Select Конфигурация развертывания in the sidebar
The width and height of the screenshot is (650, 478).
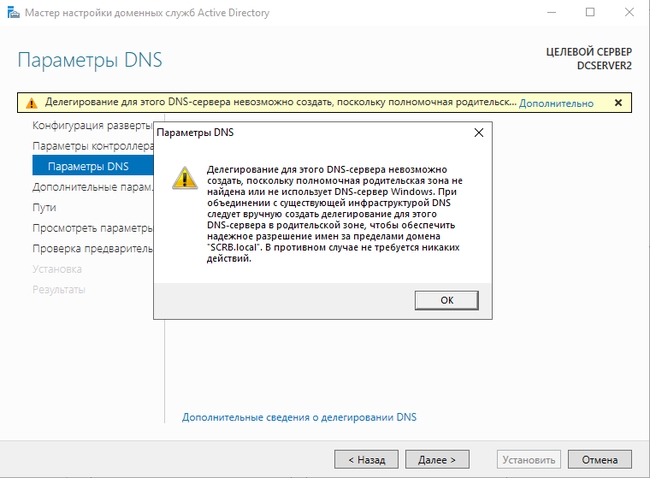pyautogui.click(x=92, y=125)
